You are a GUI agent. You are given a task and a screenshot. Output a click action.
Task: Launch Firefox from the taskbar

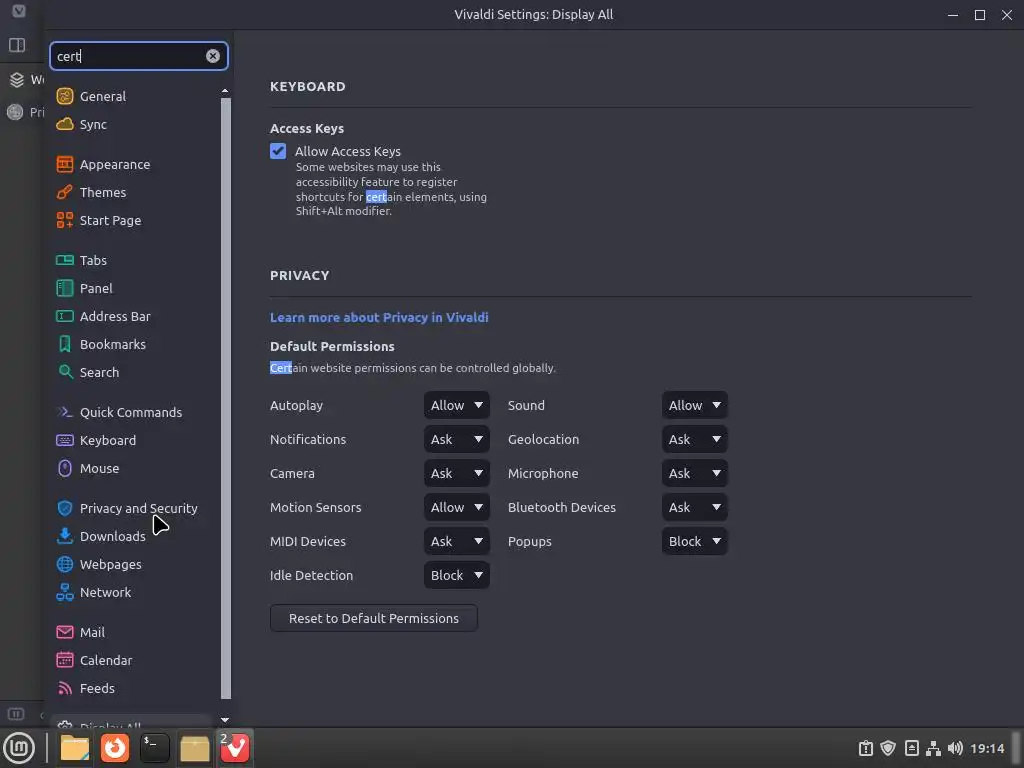tap(114, 748)
